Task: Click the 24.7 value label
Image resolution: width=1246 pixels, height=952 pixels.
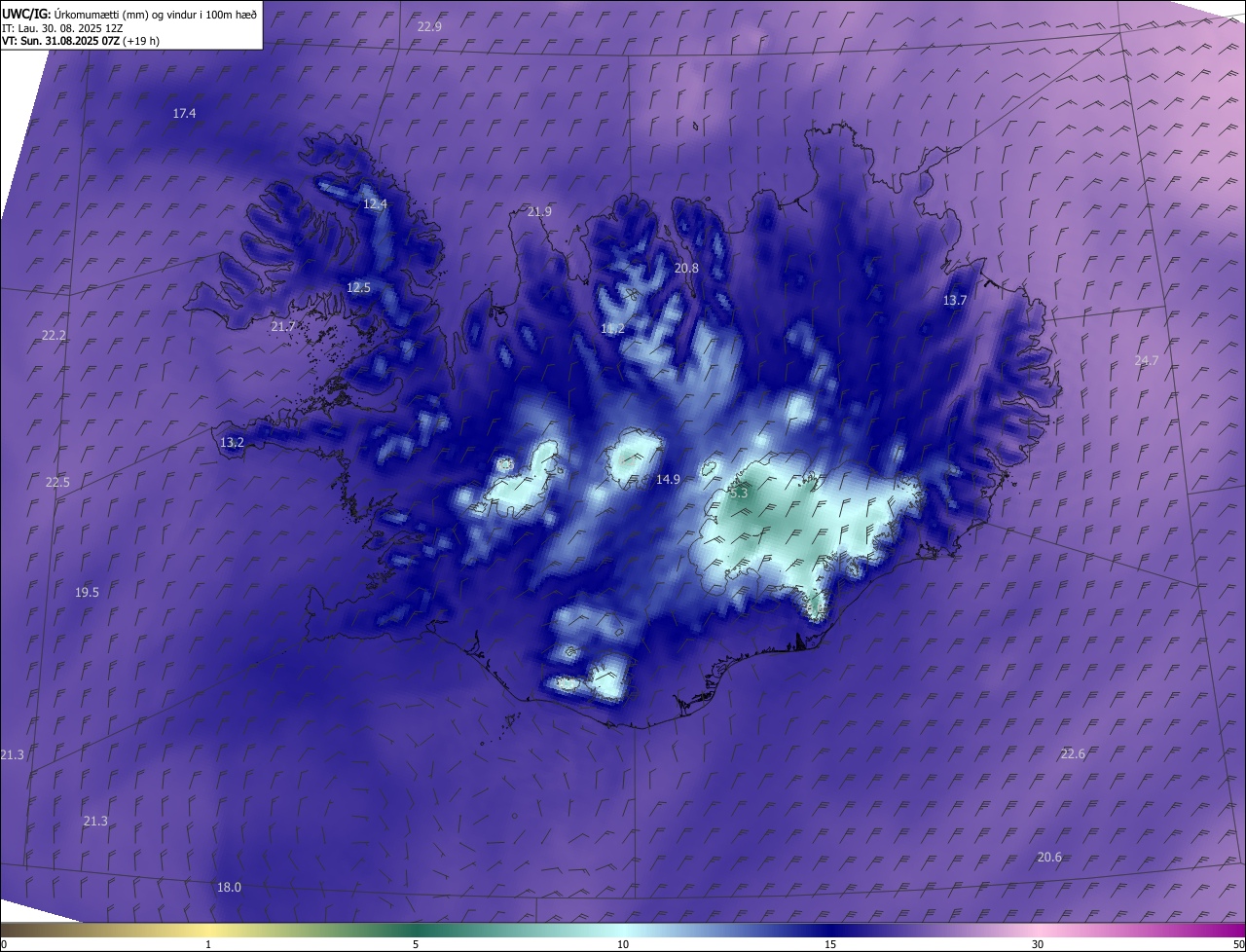Action: [x=1147, y=361]
